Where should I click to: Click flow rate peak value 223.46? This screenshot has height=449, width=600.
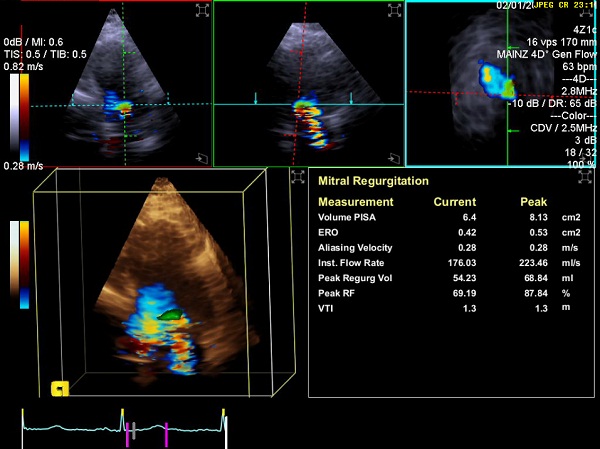click(x=533, y=263)
